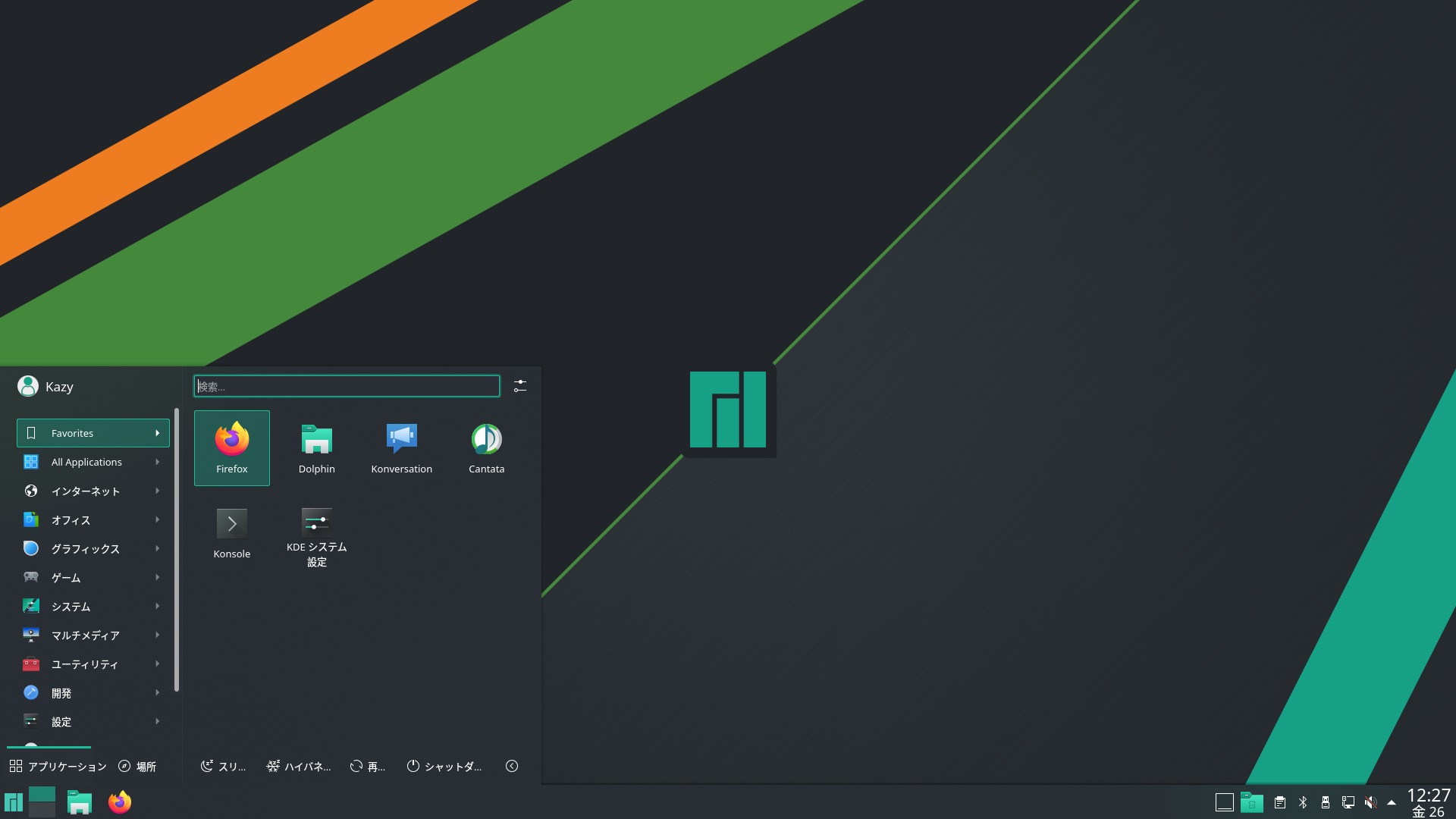Open the trash folder in the panel
1456x819 pixels.
click(x=1252, y=802)
